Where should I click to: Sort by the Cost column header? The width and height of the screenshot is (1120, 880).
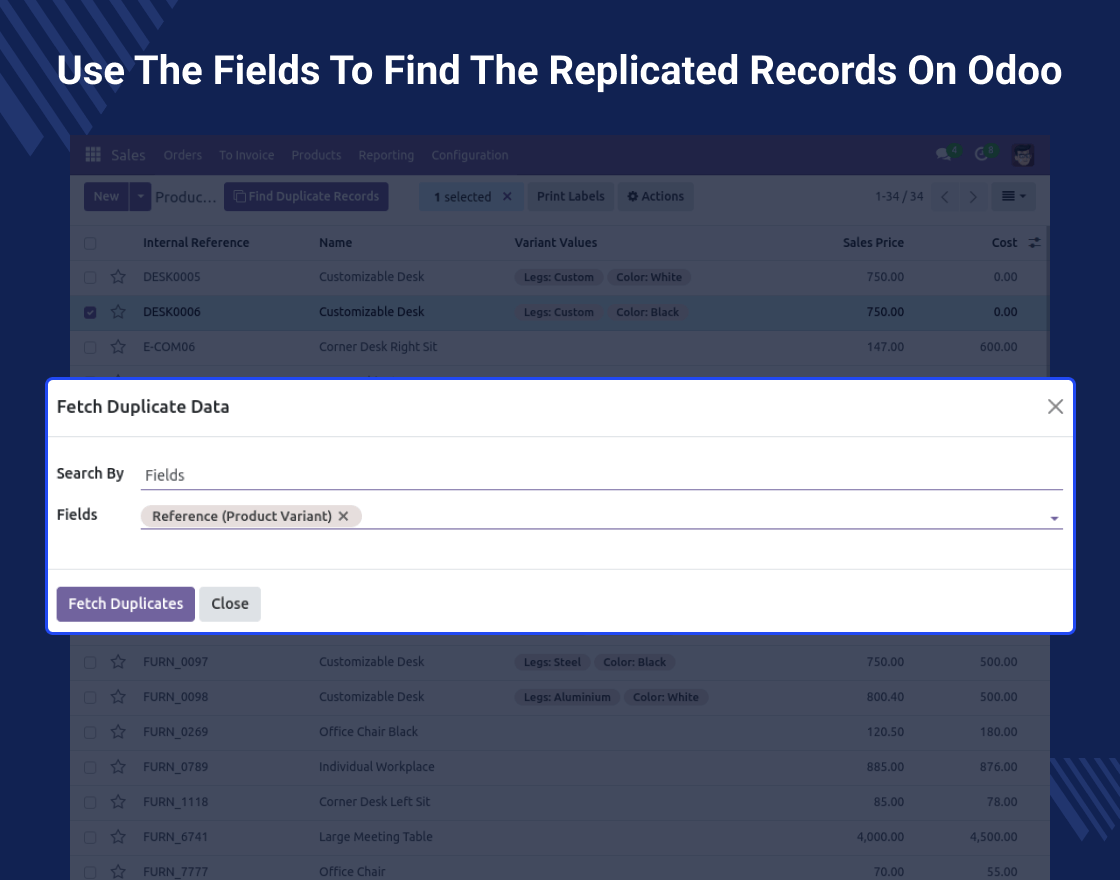click(1004, 243)
